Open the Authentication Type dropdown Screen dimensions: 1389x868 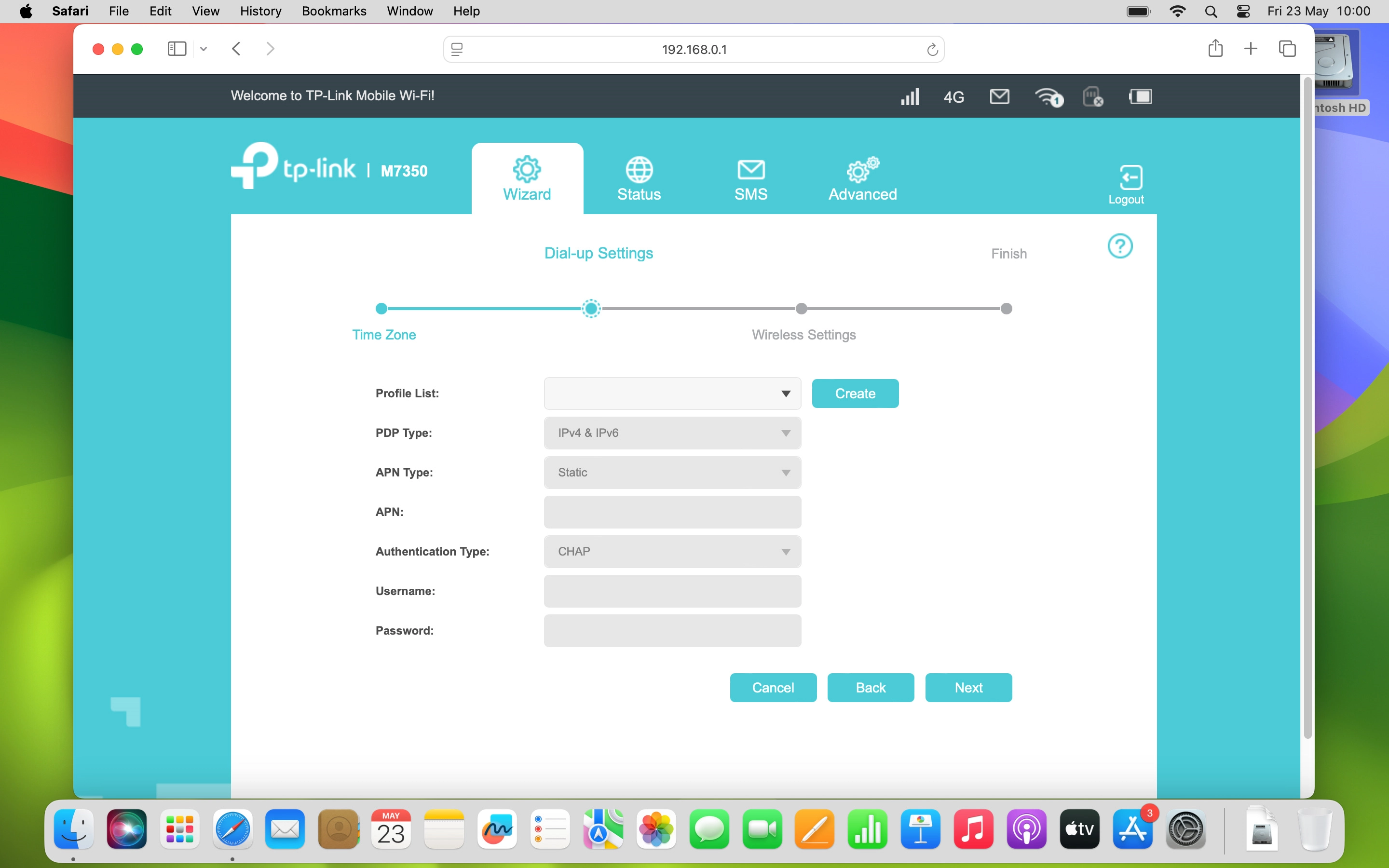[x=671, y=552]
